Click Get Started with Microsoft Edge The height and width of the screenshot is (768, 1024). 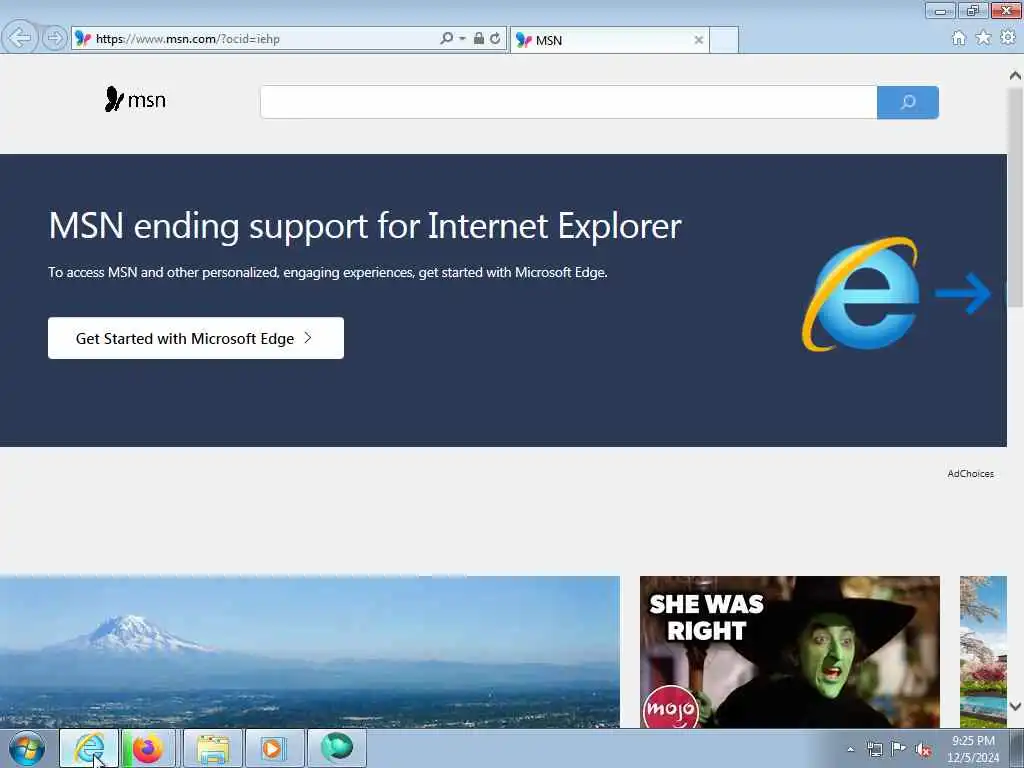click(x=196, y=338)
